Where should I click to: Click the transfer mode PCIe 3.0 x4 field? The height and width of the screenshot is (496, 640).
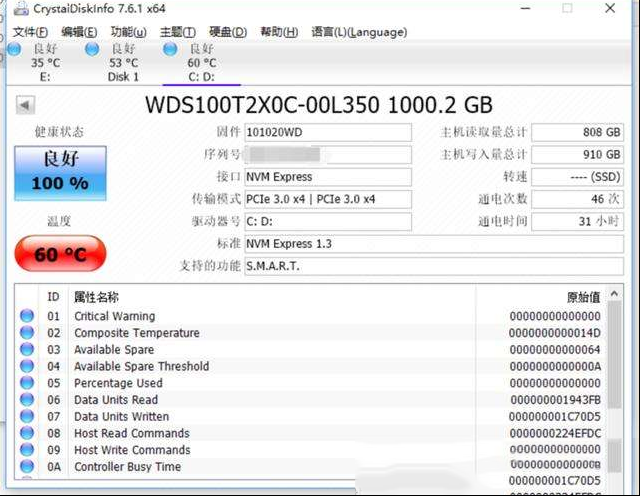click(x=328, y=199)
